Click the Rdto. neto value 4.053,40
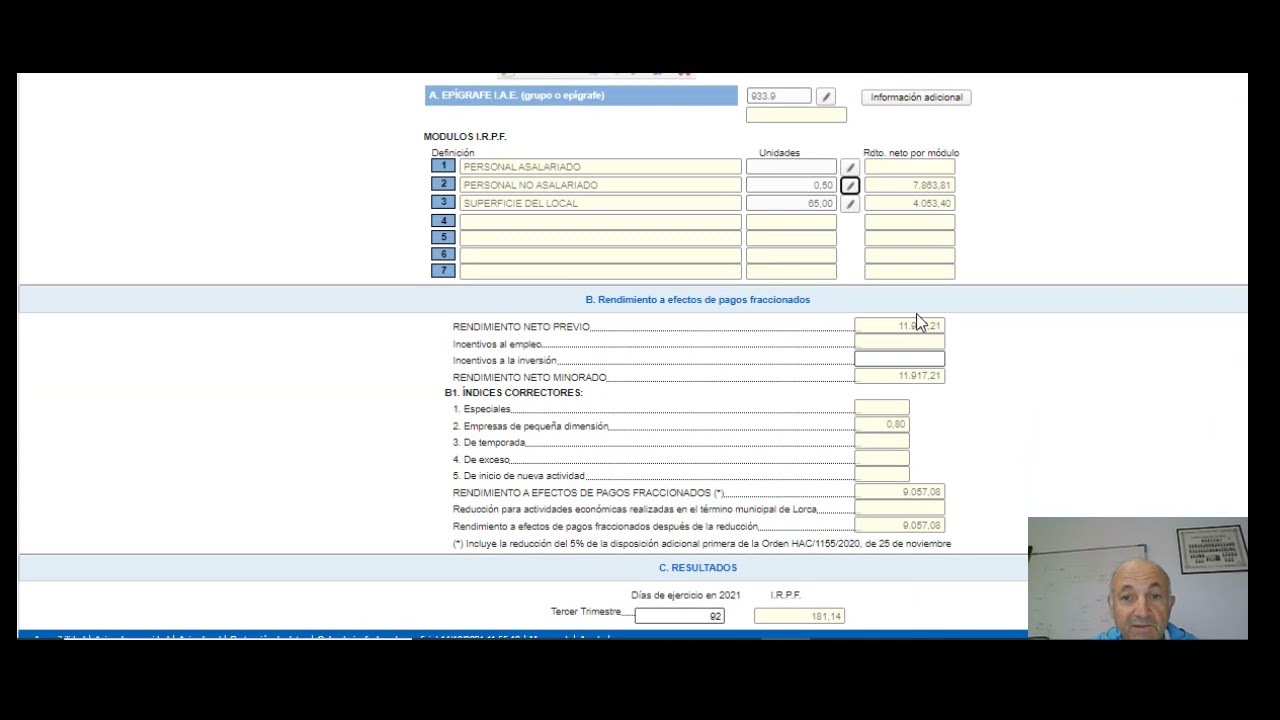This screenshot has width=1280, height=720. 909,203
